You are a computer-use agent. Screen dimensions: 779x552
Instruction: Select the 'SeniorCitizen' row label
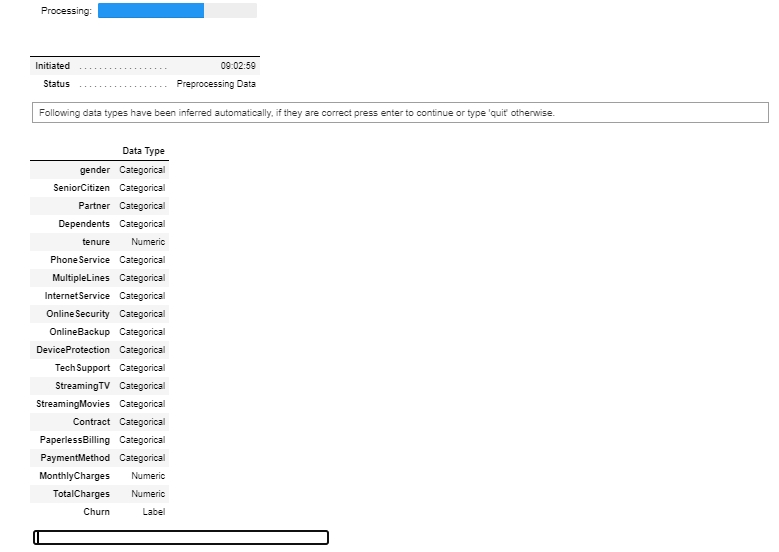(82, 188)
